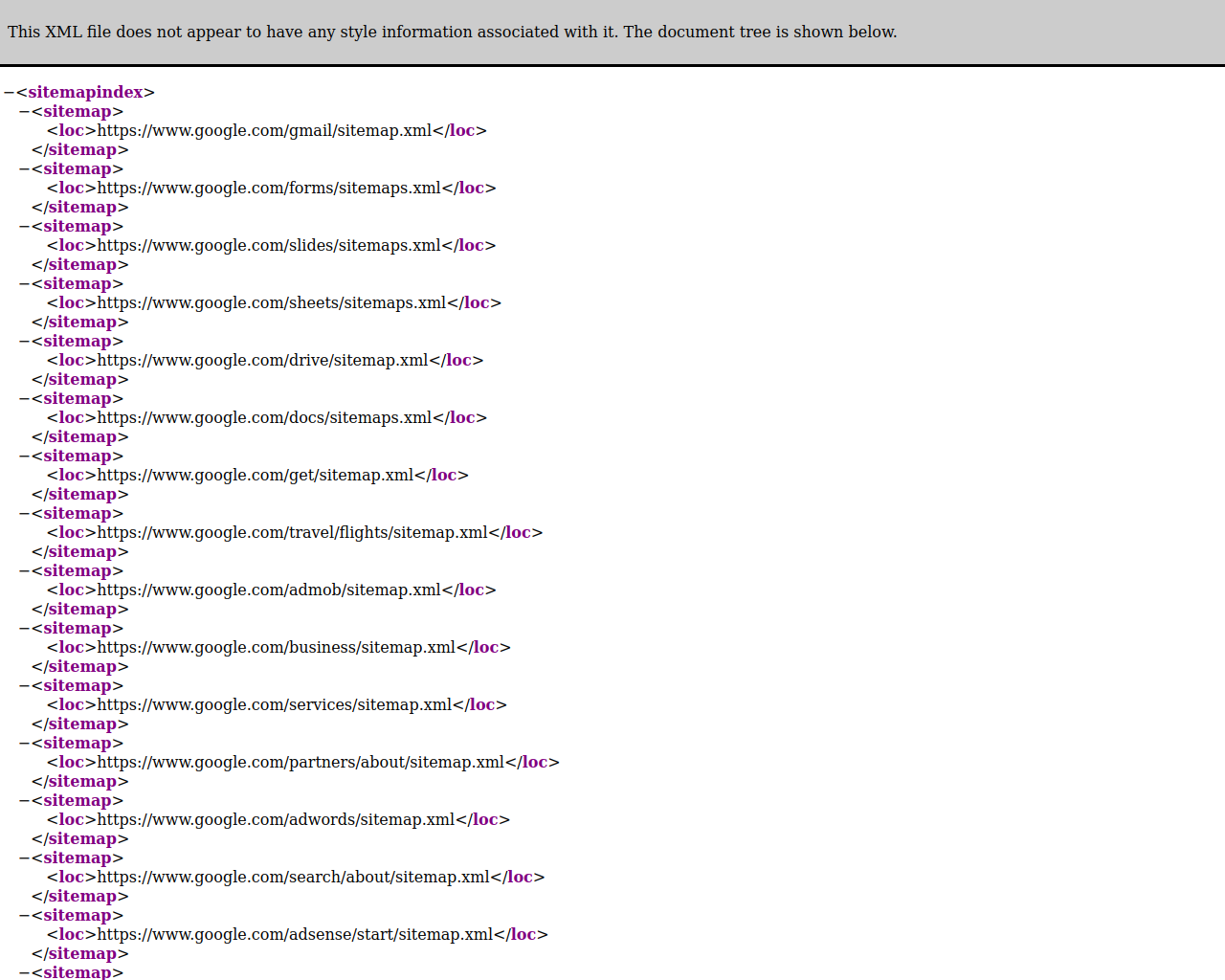
Task: Click the partners/about/sitemap.xml URL text
Action: click(x=301, y=763)
